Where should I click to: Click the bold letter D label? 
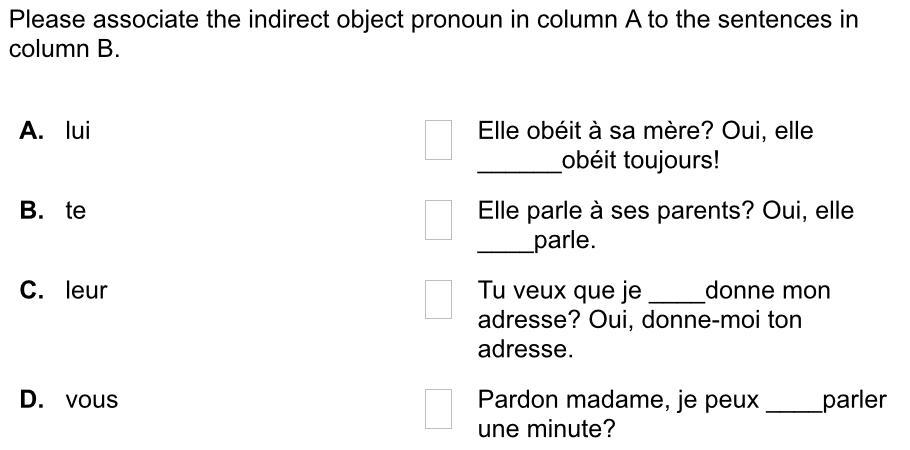(32, 400)
